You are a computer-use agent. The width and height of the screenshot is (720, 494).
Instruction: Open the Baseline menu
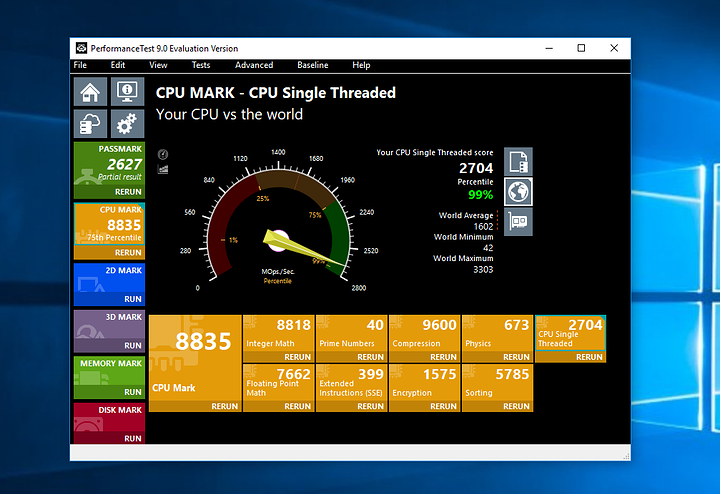312,65
